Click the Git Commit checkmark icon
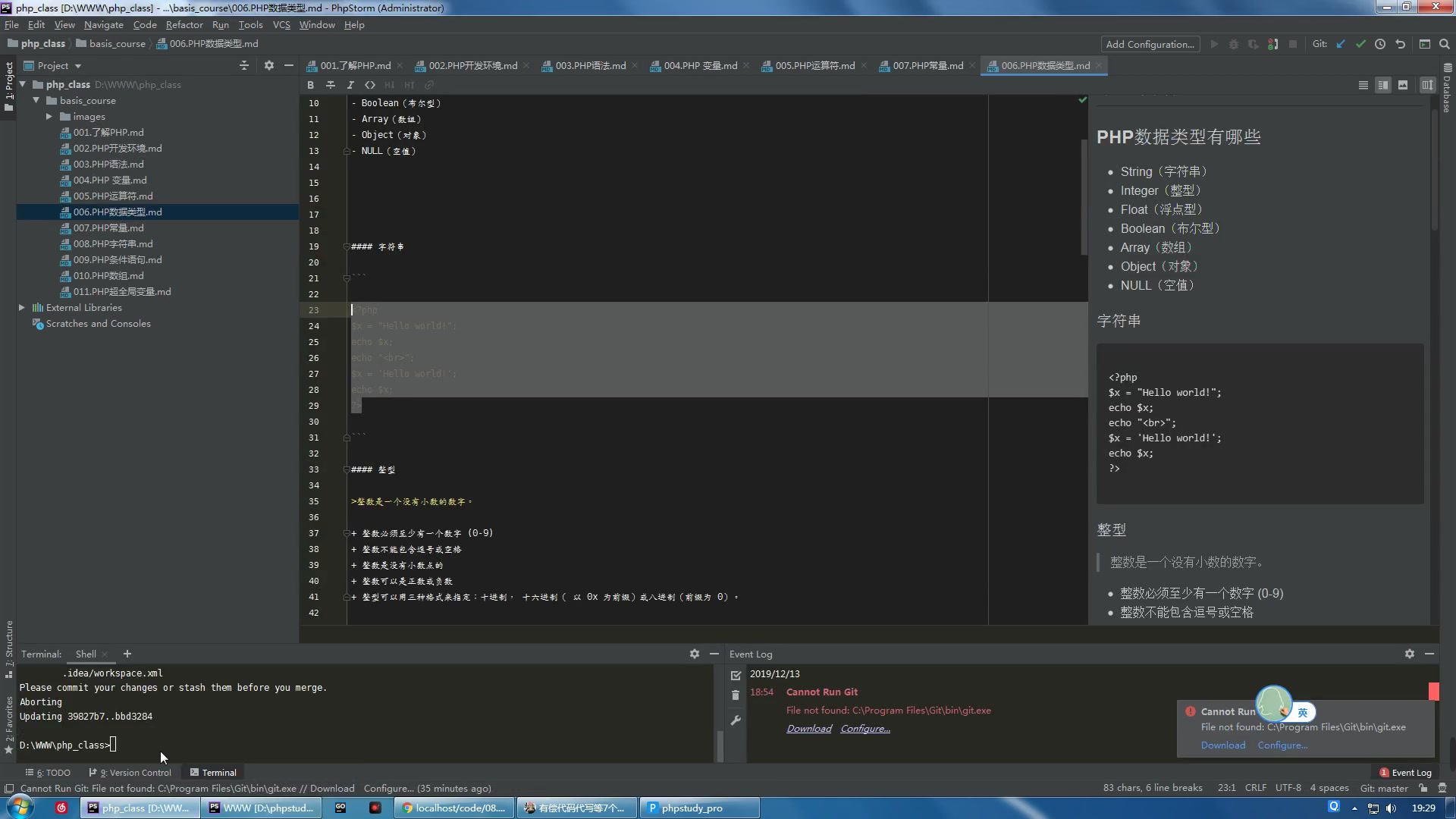 pyautogui.click(x=1360, y=44)
